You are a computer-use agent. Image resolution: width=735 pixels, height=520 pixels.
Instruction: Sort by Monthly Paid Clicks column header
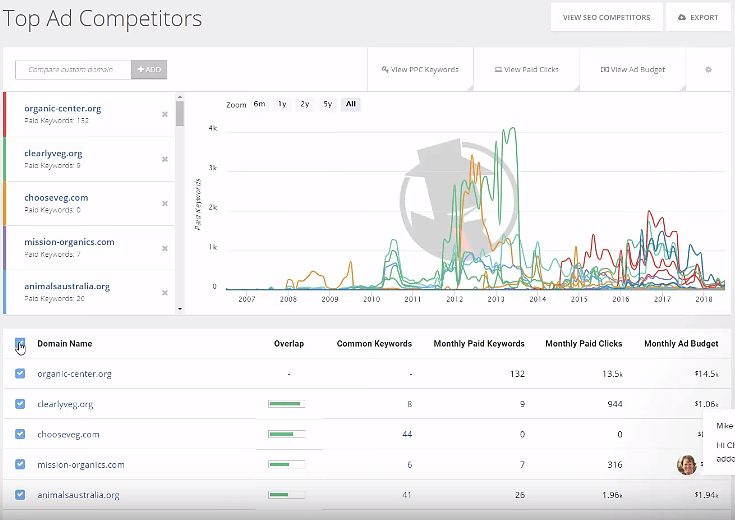(584, 344)
